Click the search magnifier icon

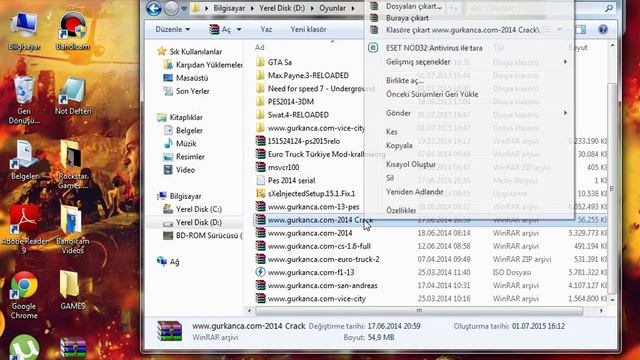point(609,8)
